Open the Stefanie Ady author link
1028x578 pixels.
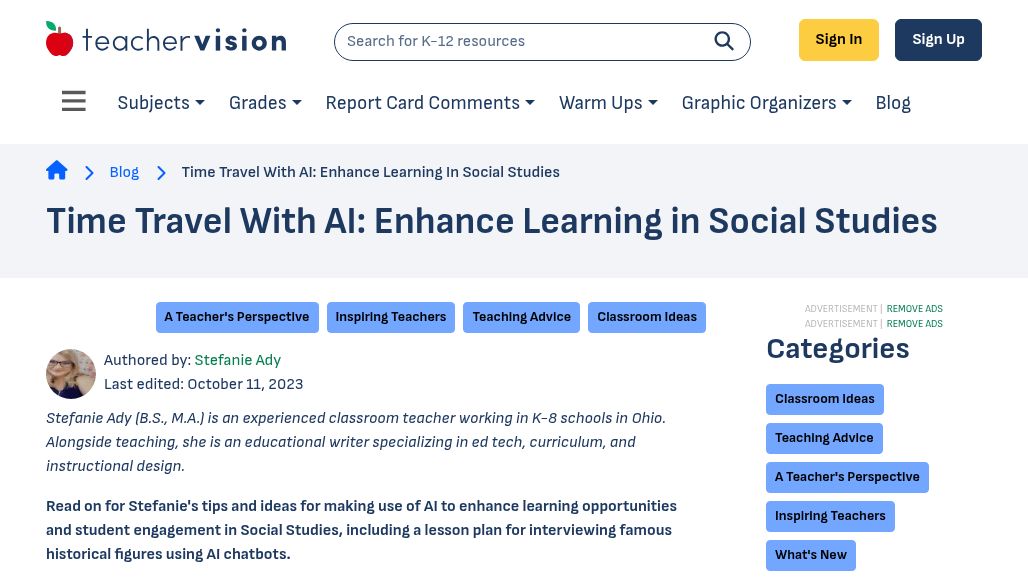pos(237,360)
